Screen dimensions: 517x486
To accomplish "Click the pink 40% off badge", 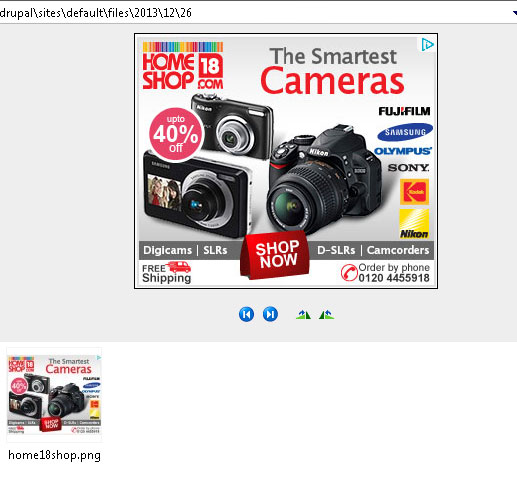I will [x=176, y=134].
